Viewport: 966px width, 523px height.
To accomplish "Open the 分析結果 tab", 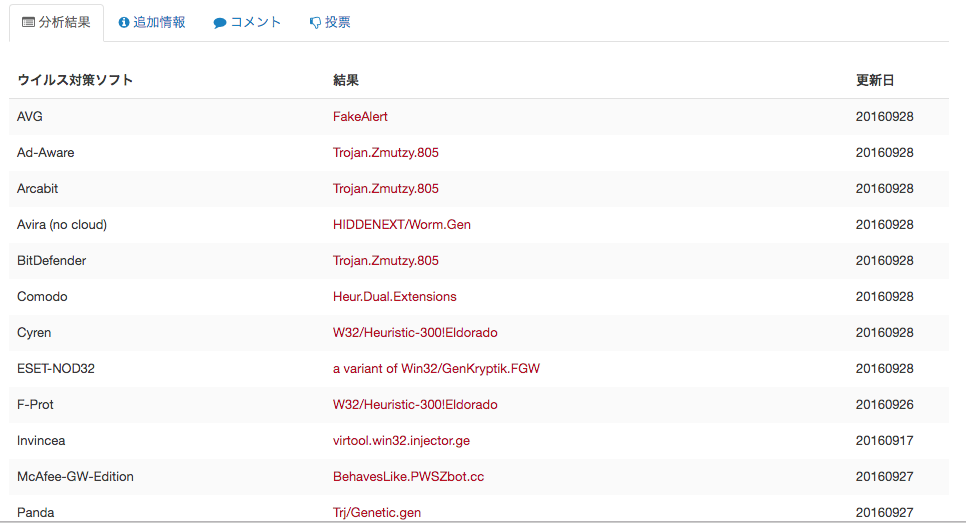I will tap(56, 23).
